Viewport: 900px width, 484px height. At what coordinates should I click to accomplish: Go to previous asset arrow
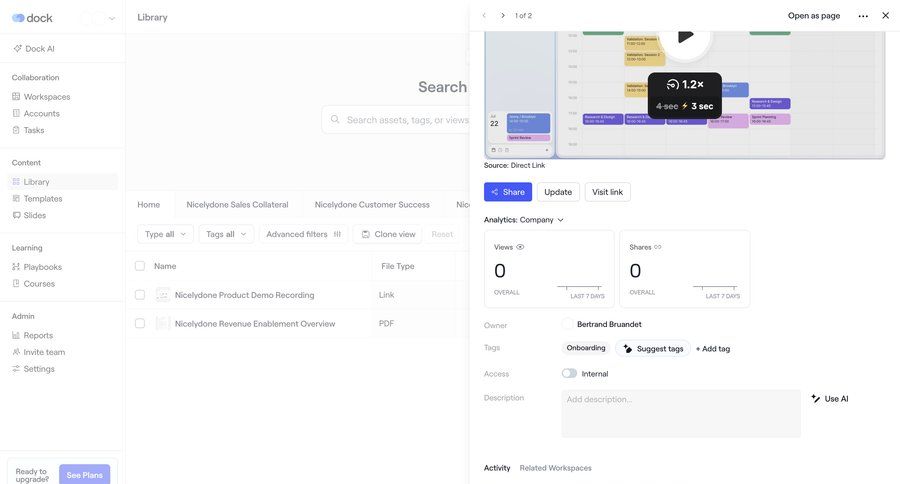click(x=484, y=16)
